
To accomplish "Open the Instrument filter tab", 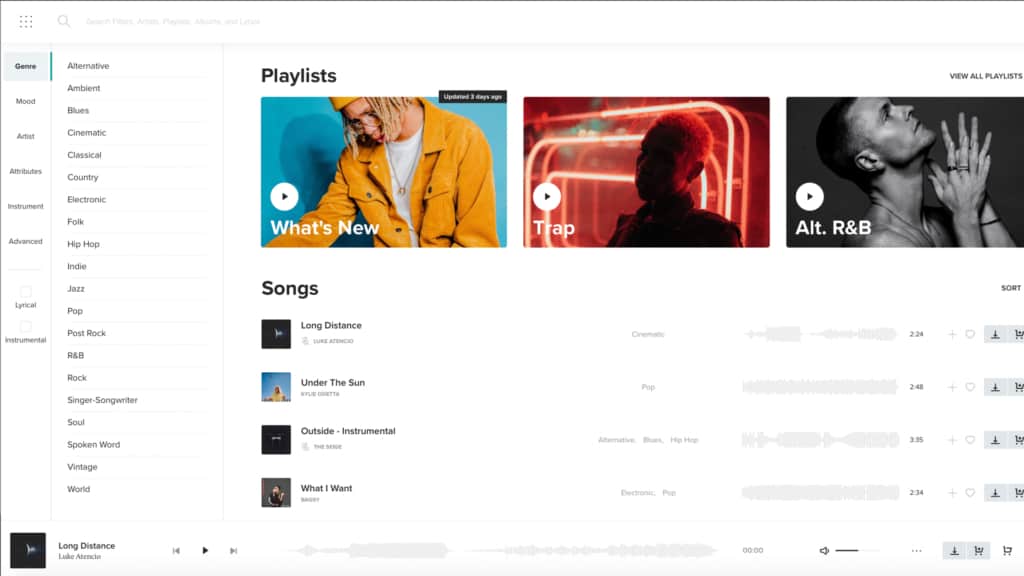I will coord(25,206).
